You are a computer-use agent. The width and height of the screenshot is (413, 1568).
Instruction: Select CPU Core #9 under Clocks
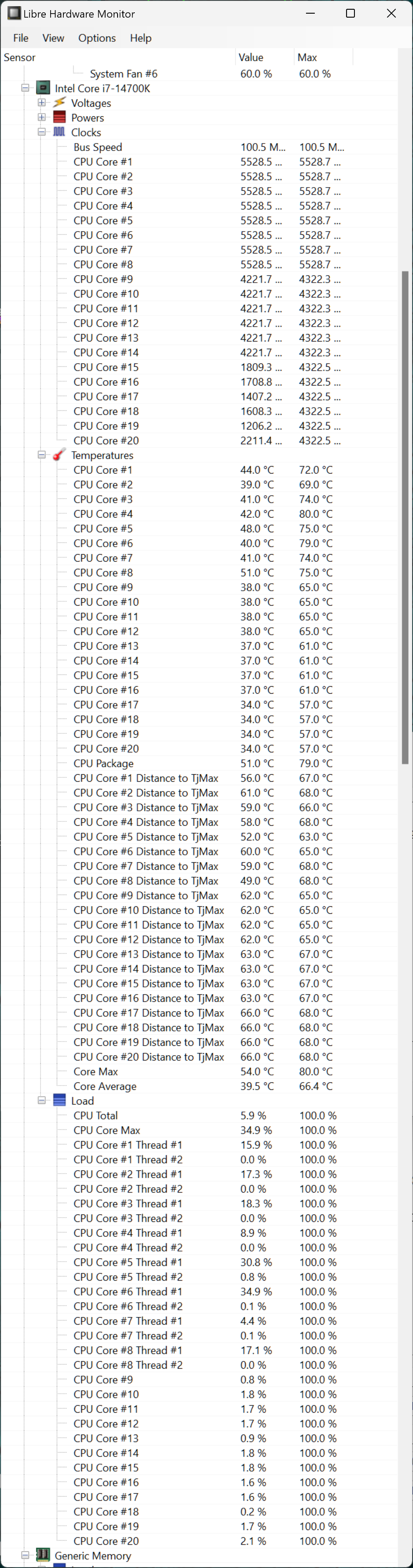tap(199, 280)
